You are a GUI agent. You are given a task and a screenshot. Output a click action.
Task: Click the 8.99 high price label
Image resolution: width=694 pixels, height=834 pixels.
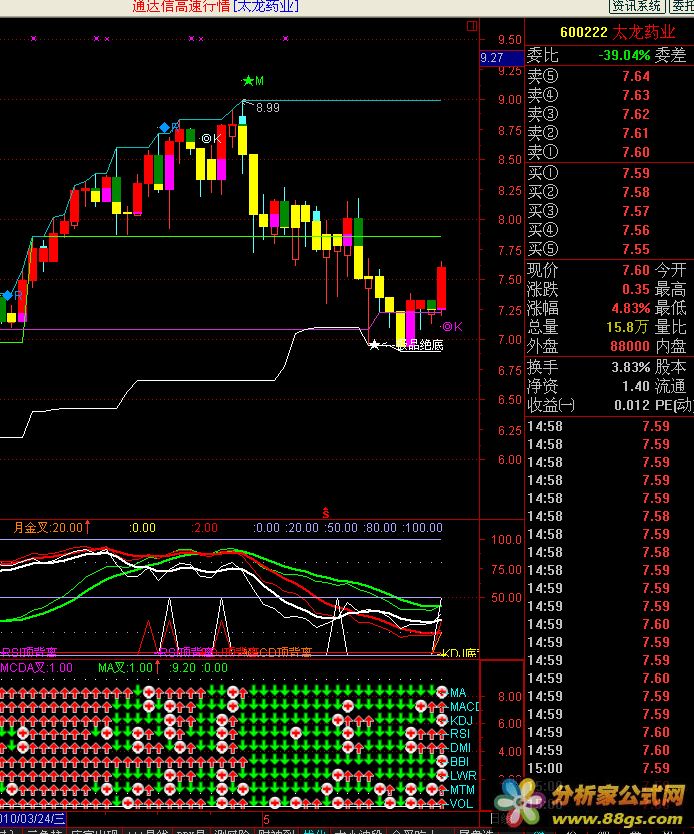[x=267, y=108]
